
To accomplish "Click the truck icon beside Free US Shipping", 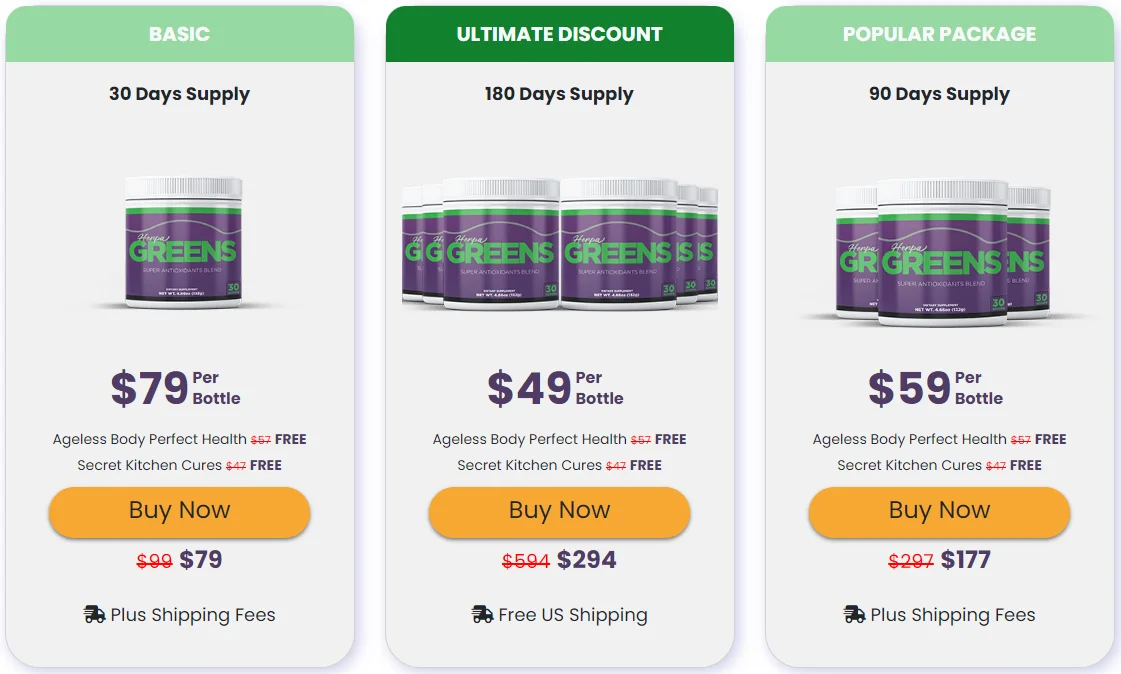I will [482, 615].
